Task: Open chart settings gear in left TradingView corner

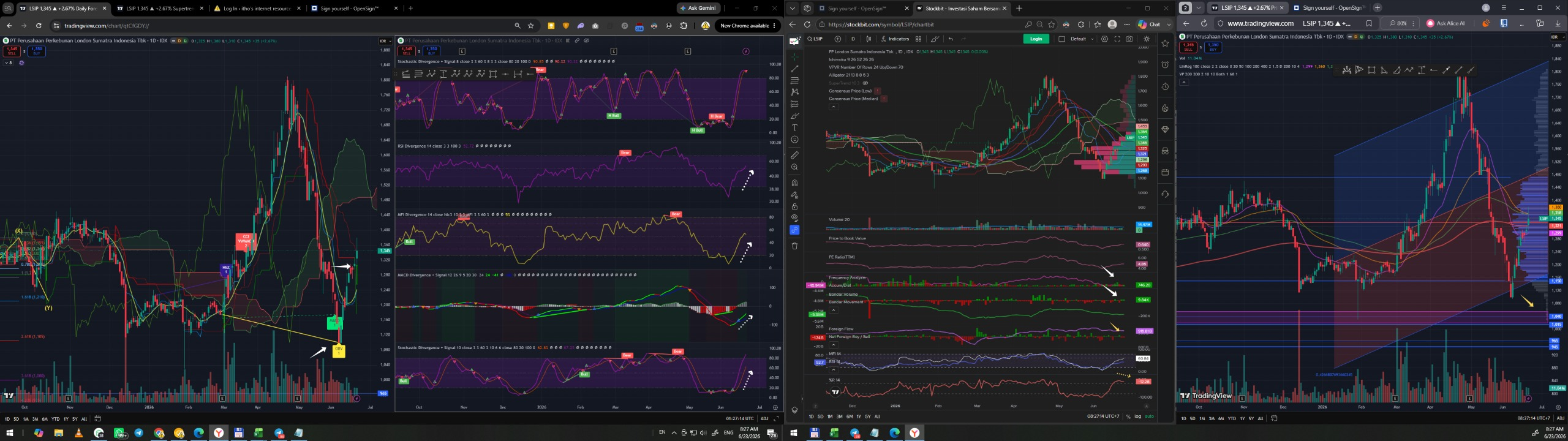Action: 775,407
